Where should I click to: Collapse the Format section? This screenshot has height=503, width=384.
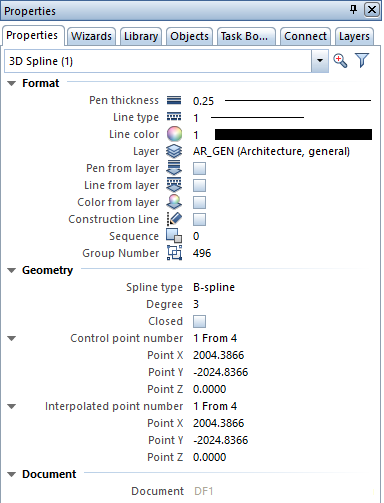[x=12, y=83]
